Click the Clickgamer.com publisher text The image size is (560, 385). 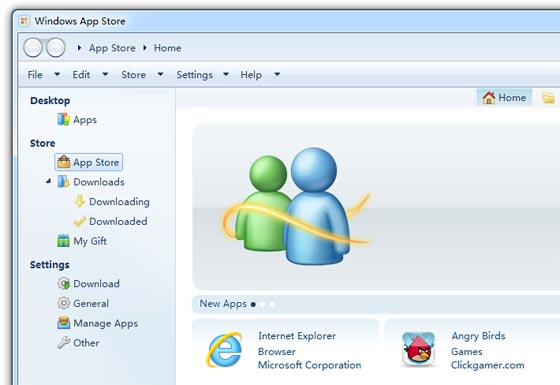488,365
